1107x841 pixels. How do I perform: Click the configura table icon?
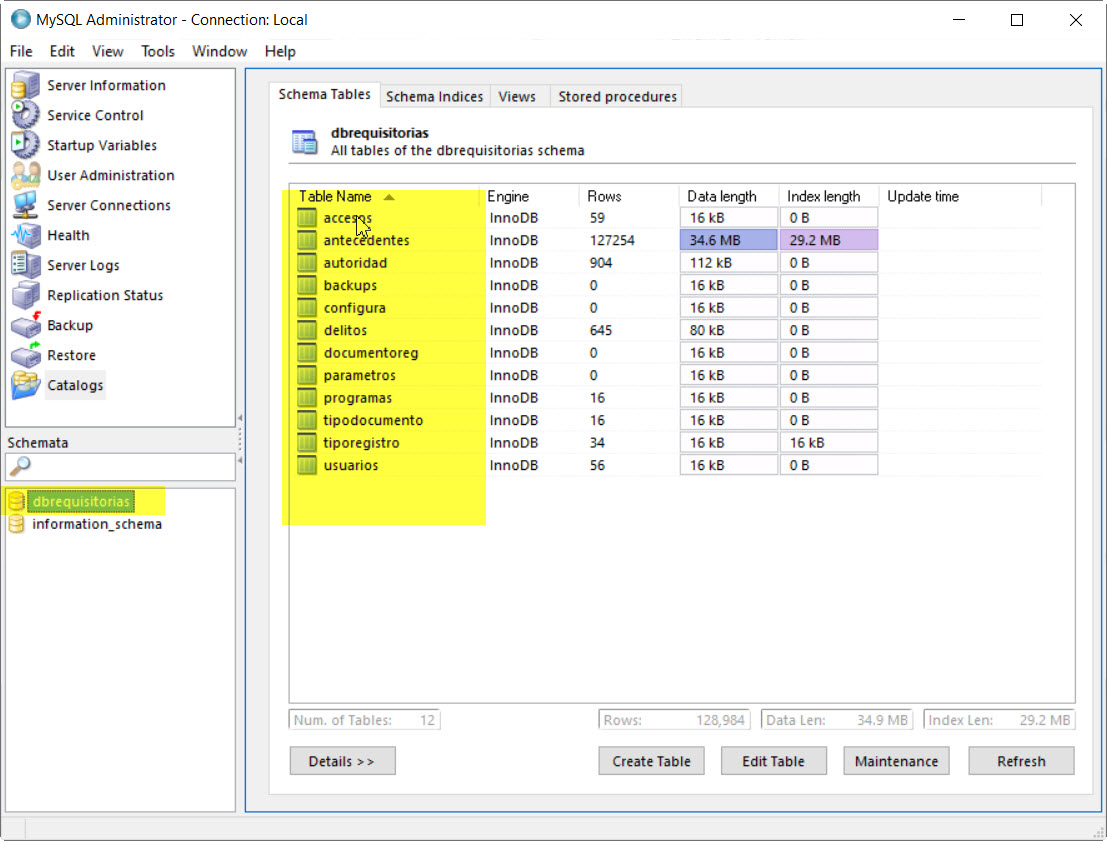pos(306,308)
